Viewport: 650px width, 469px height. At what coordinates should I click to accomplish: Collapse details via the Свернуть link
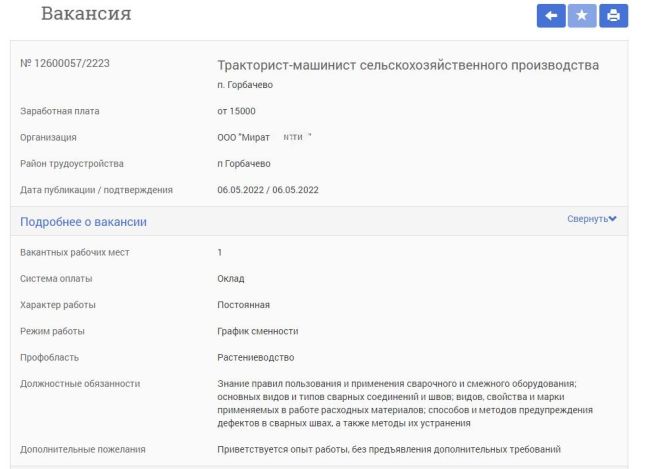tap(587, 219)
